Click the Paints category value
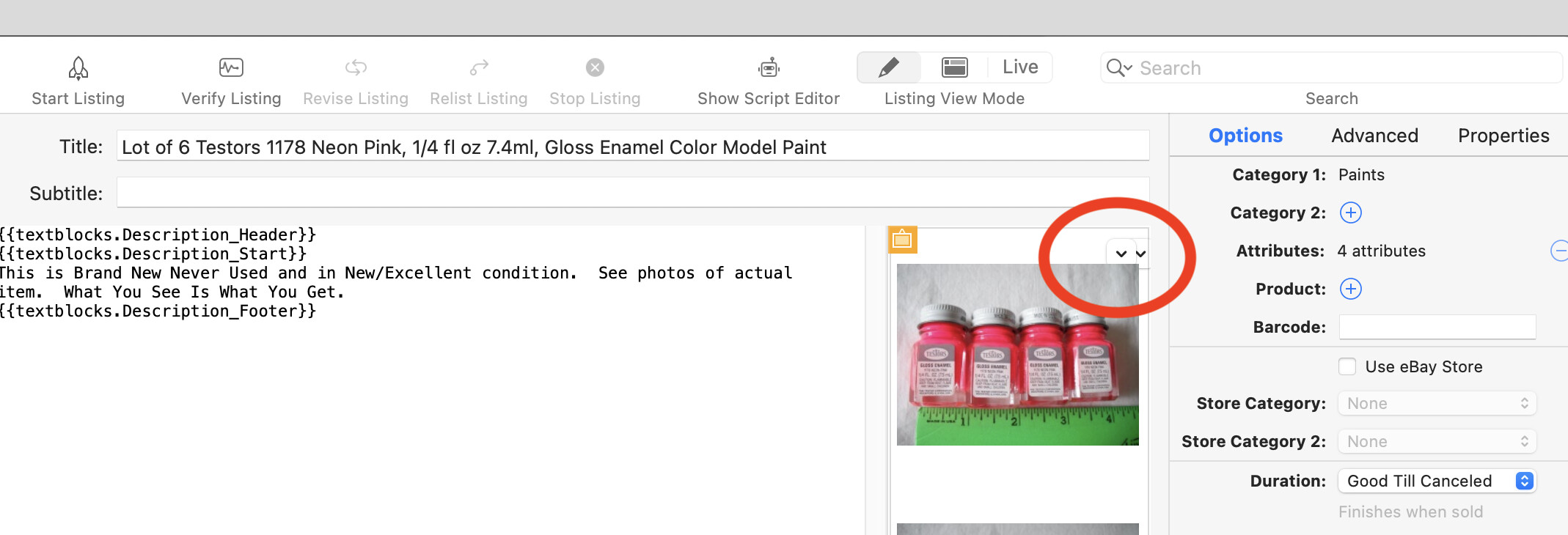Image resolution: width=1568 pixels, height=535 pixels. [1361, 174]
